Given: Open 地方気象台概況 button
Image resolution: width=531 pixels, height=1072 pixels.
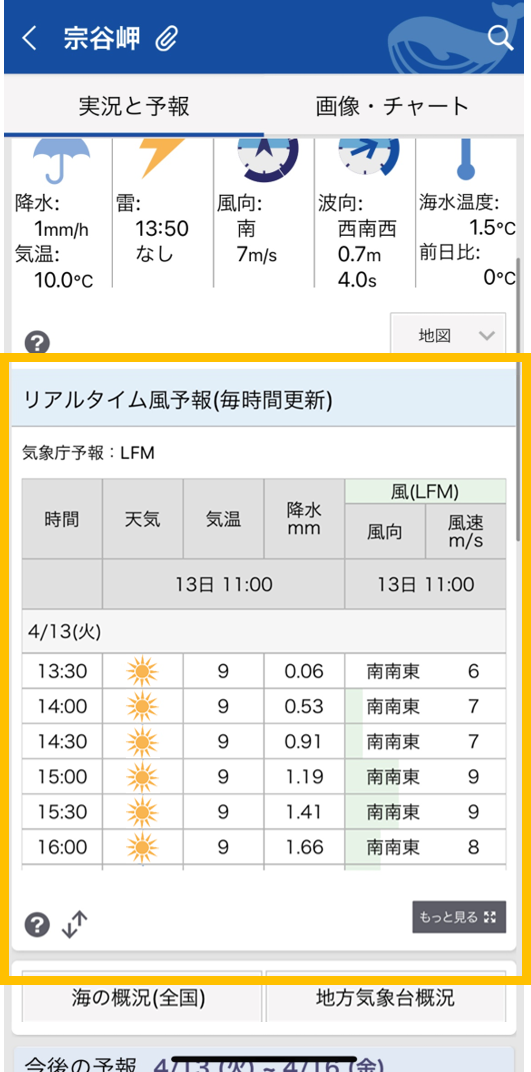Looking at the screenshot, I should [385, 997].
